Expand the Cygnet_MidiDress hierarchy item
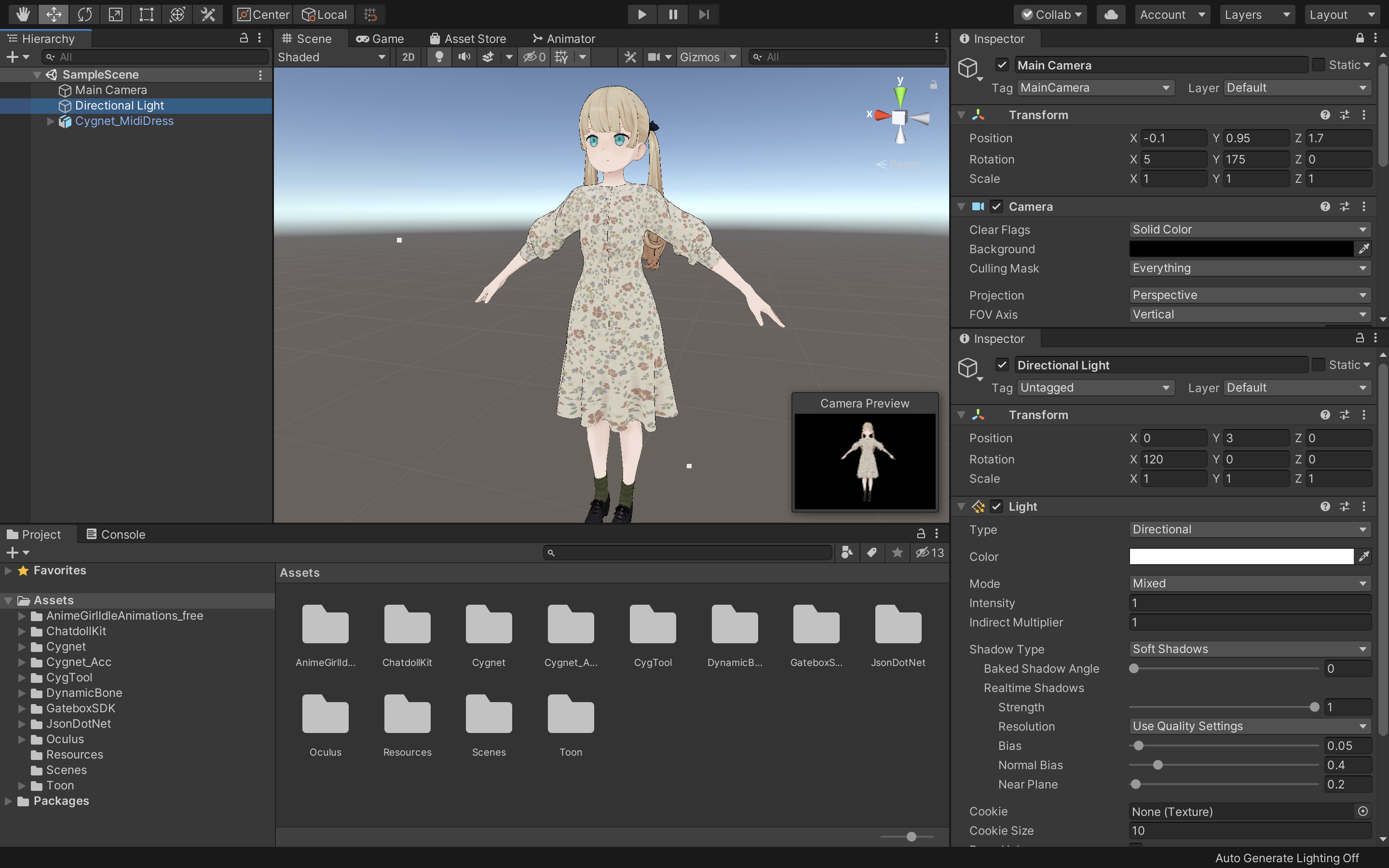The width and height of the screenshot is (1389, 868). pos(51,121)
